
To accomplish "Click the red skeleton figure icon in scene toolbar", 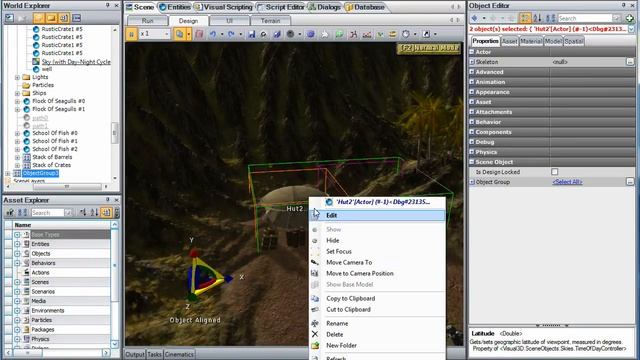I will (353, 34).
